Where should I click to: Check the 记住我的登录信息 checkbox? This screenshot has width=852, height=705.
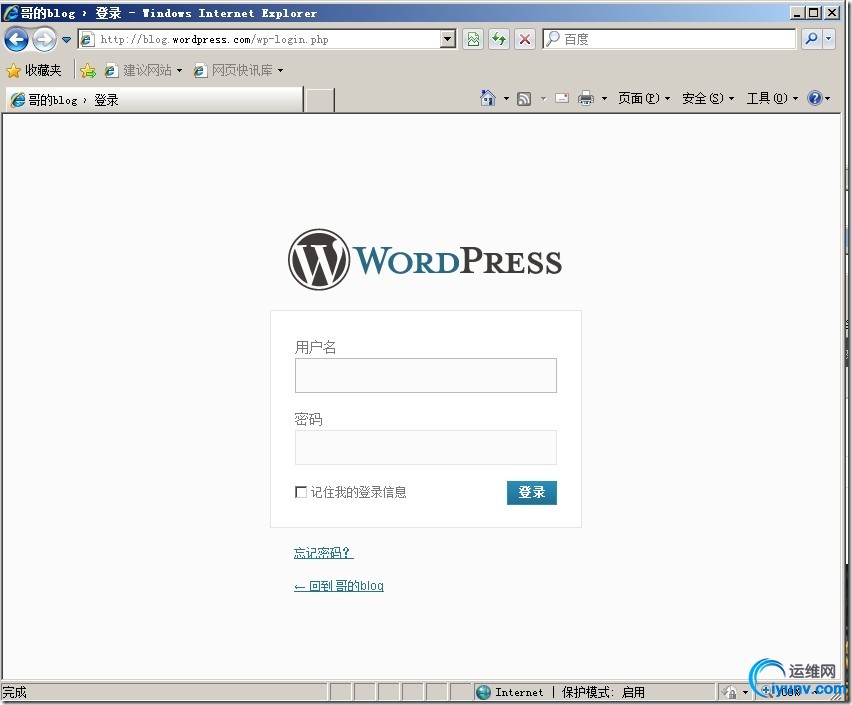coord(300,492)
